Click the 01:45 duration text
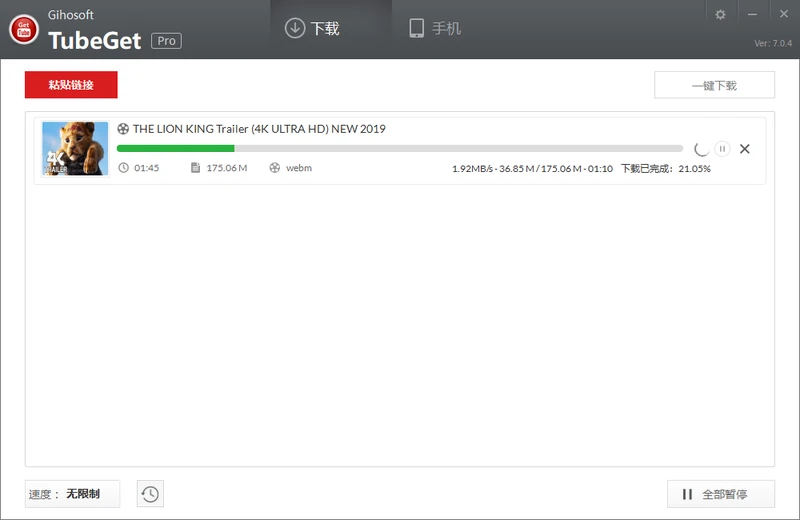 [146, 168]
